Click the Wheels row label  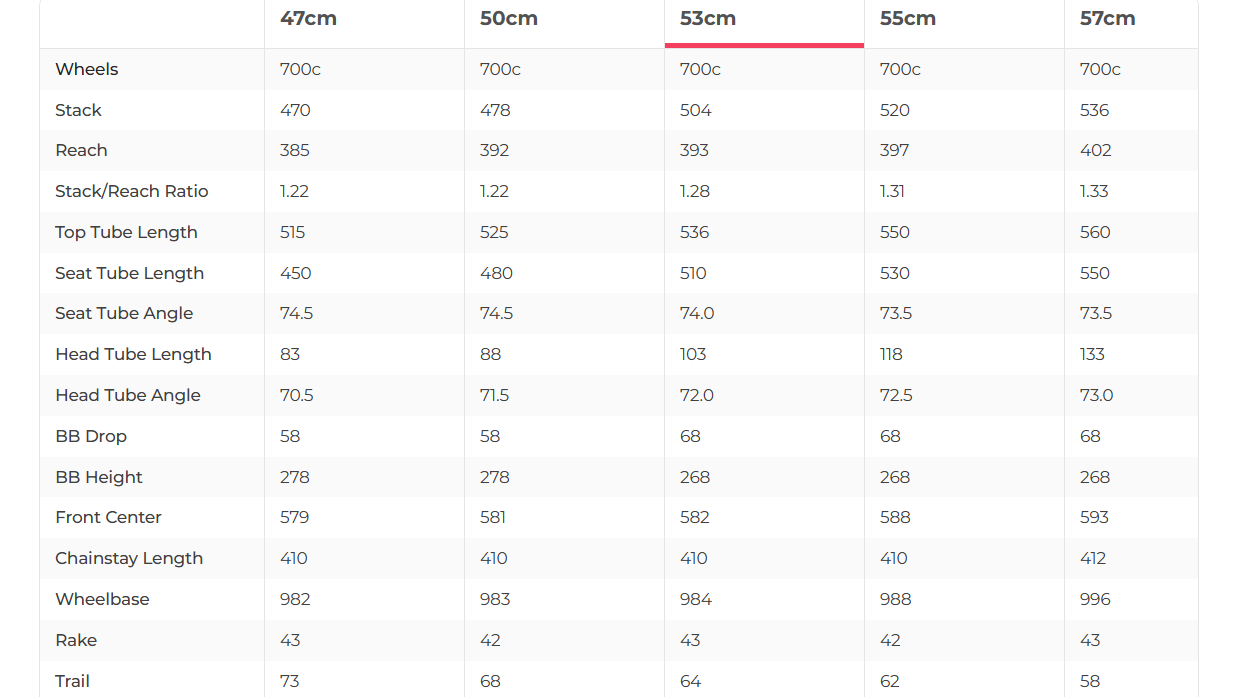tap(87, 69)
